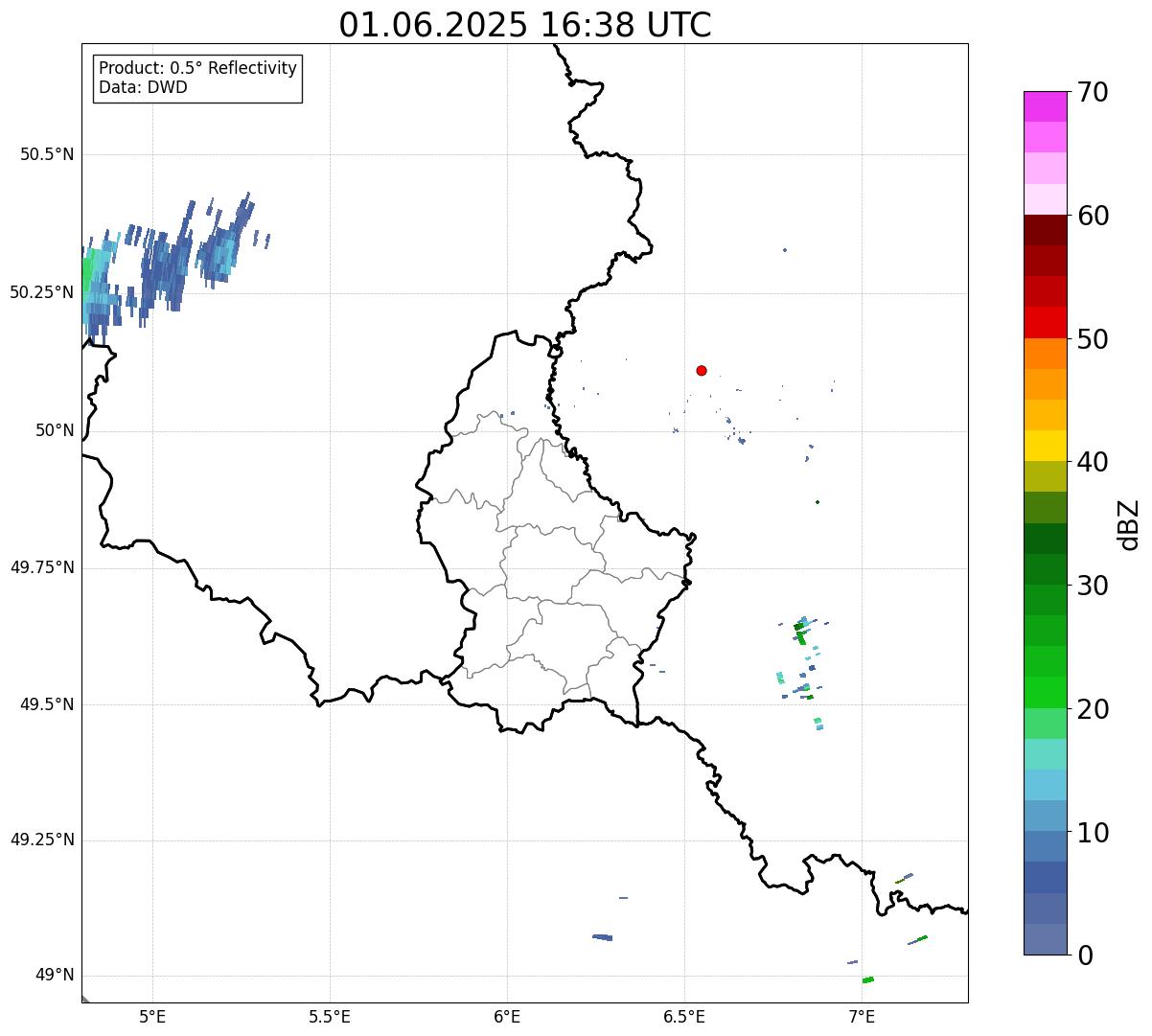Click the "Product: 0.5° Reflectivity" label

[x=198, y=68]
